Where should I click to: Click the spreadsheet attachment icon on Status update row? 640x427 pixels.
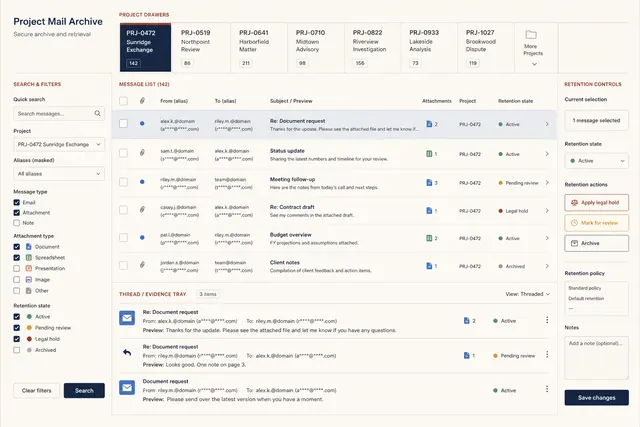429,154
